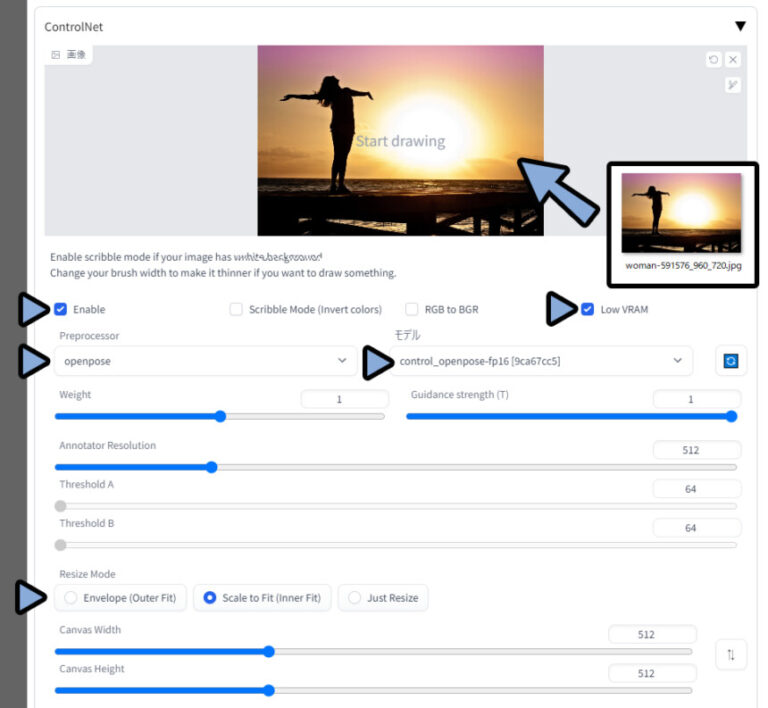The image size is (768, 708).
Task: Remove the image with the X icon
Action: click(x=733, y=60)
